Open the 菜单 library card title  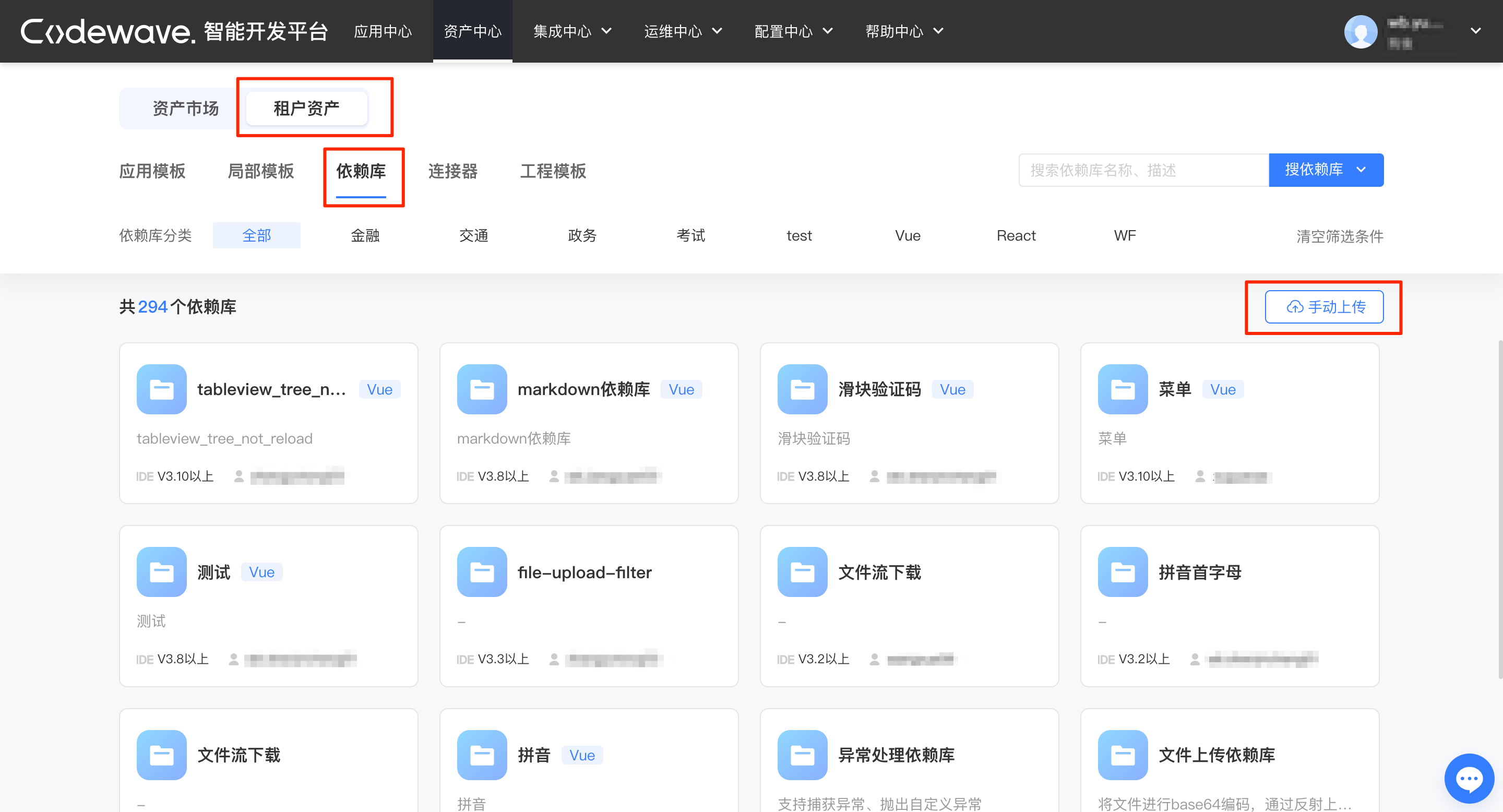[x=1175, y=389]
